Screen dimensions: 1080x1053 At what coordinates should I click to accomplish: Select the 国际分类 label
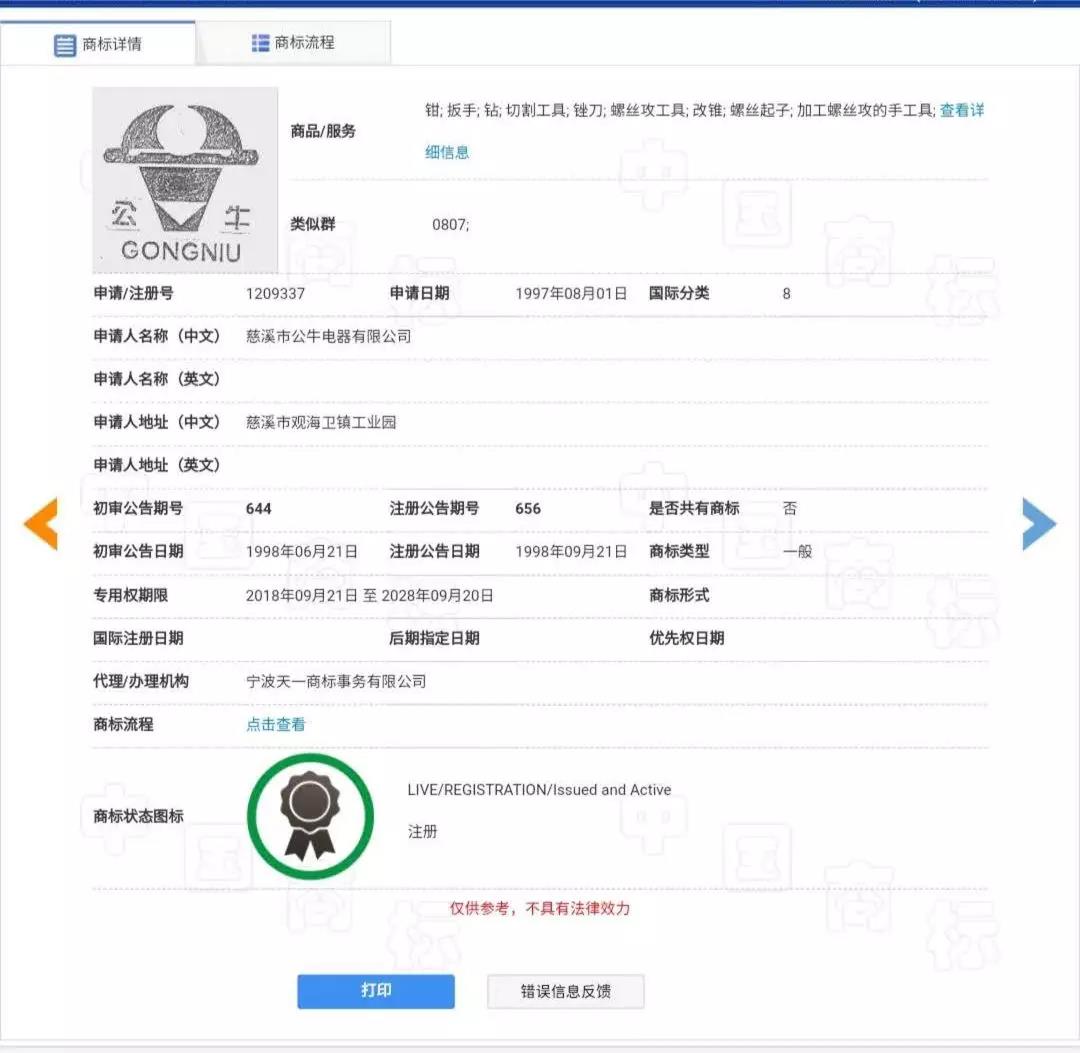point(679,293)
